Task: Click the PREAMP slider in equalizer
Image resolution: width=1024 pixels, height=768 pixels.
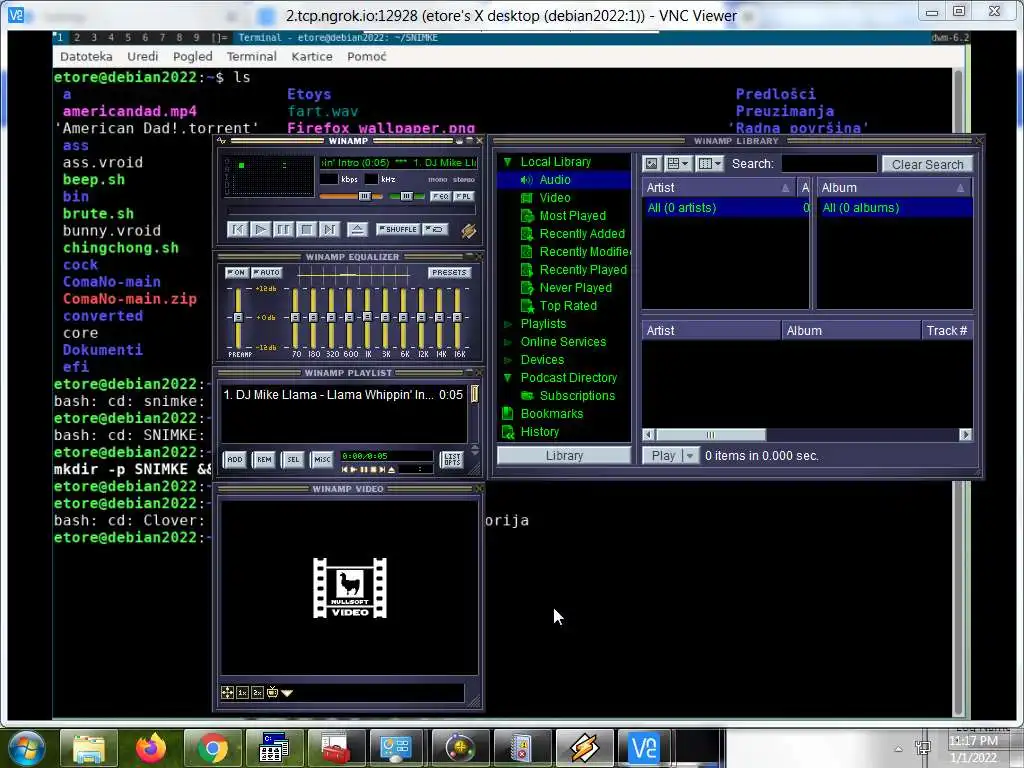Action: [x=238, y=317]
